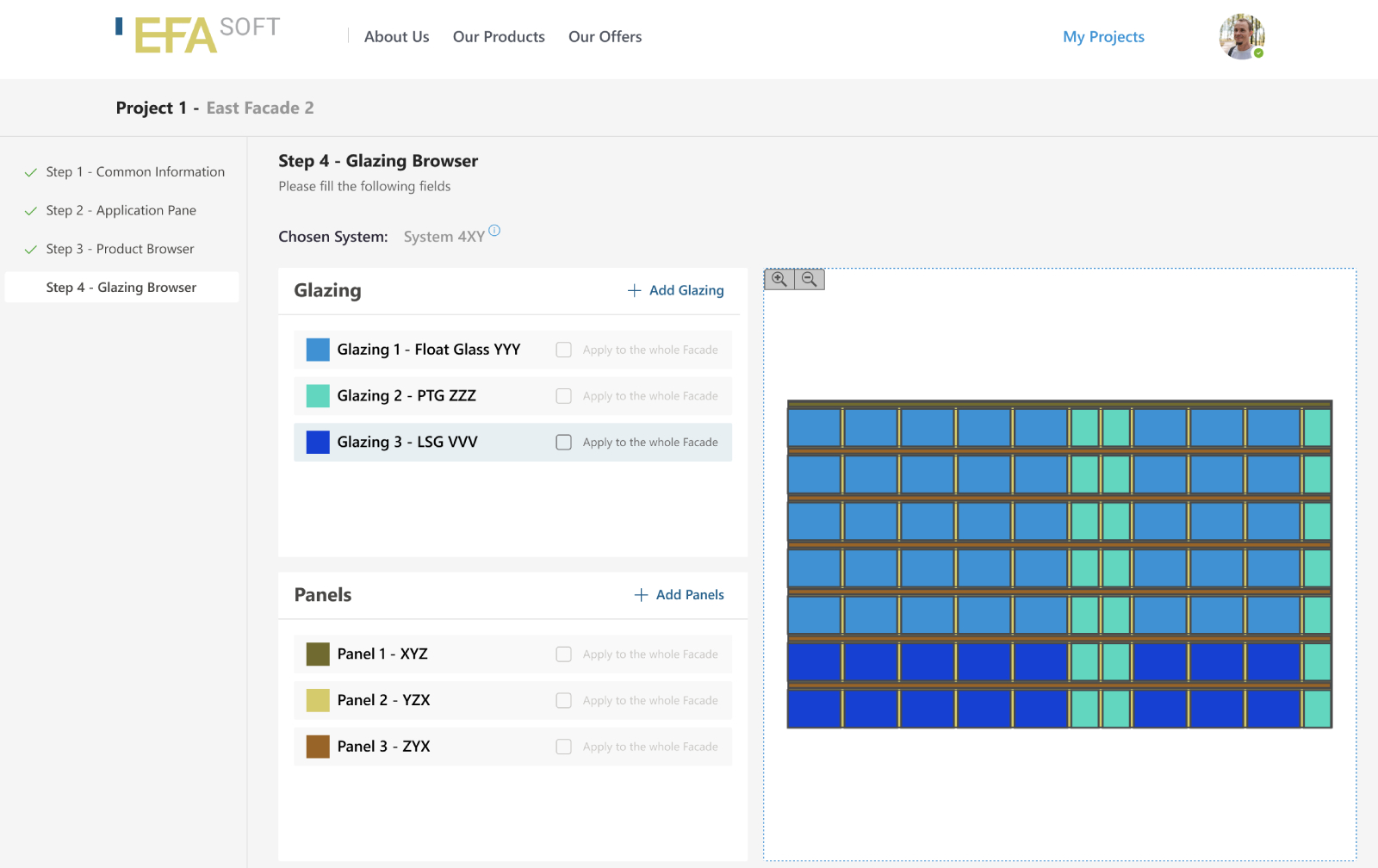Viewport: 1378px width, 868px height.
Task: Select Step 4 - Glazing Browser
Action: point(121,288)
